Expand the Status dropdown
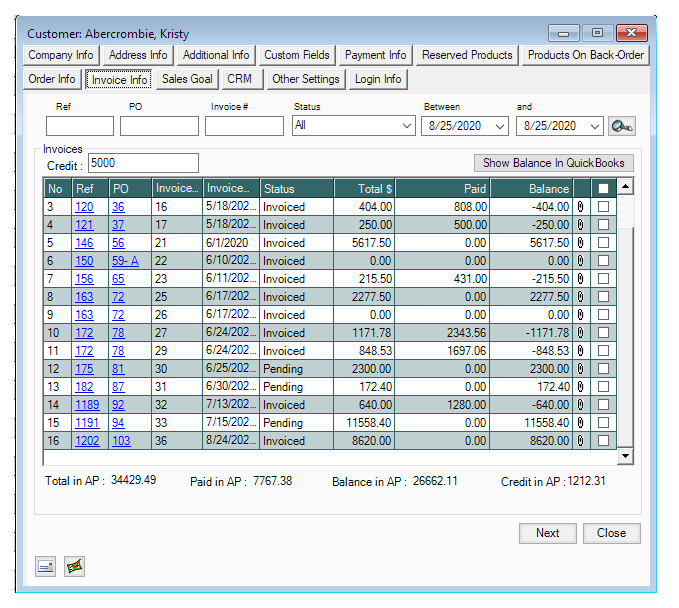The height and width of the screenshot is (608, 679). point(406,126)
